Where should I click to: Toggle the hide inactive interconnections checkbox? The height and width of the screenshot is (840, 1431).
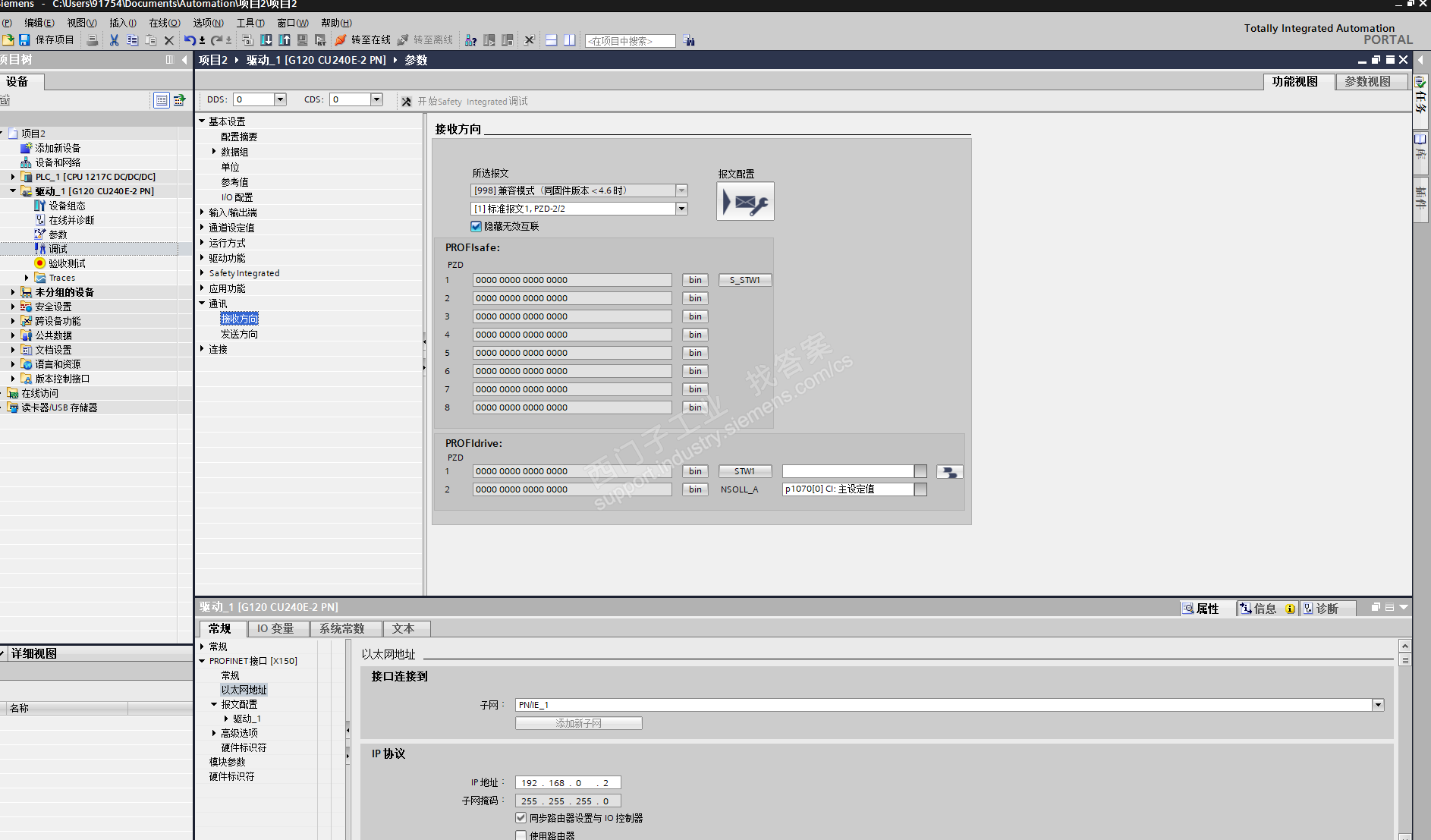coord(476,226)
